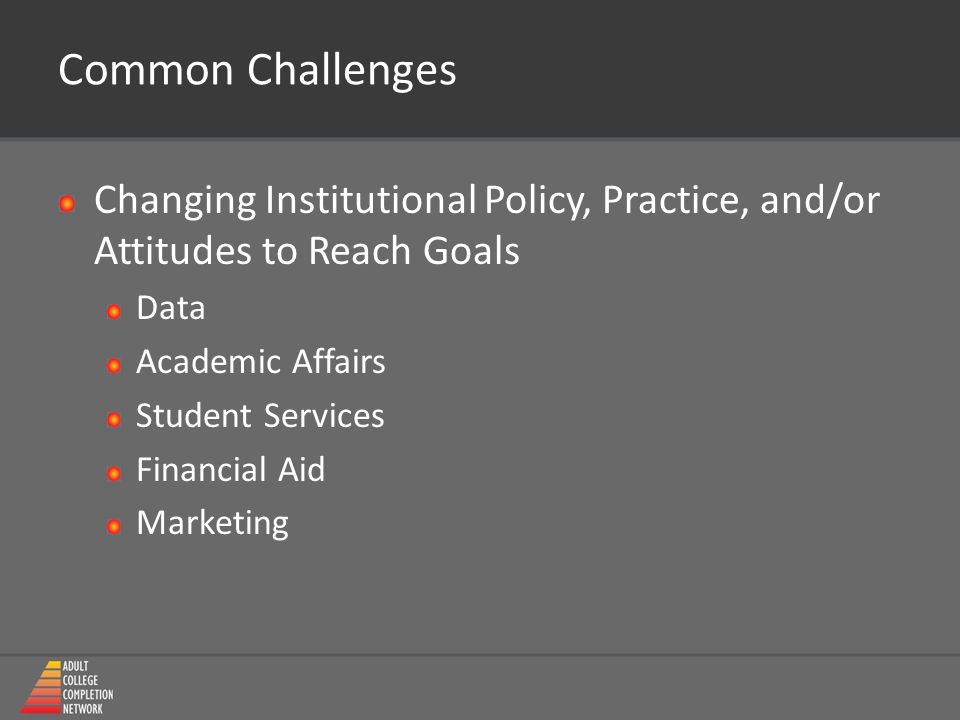Select the Common Challenges slide title
This screenshot has height=720, width=960.
(257, 70)
